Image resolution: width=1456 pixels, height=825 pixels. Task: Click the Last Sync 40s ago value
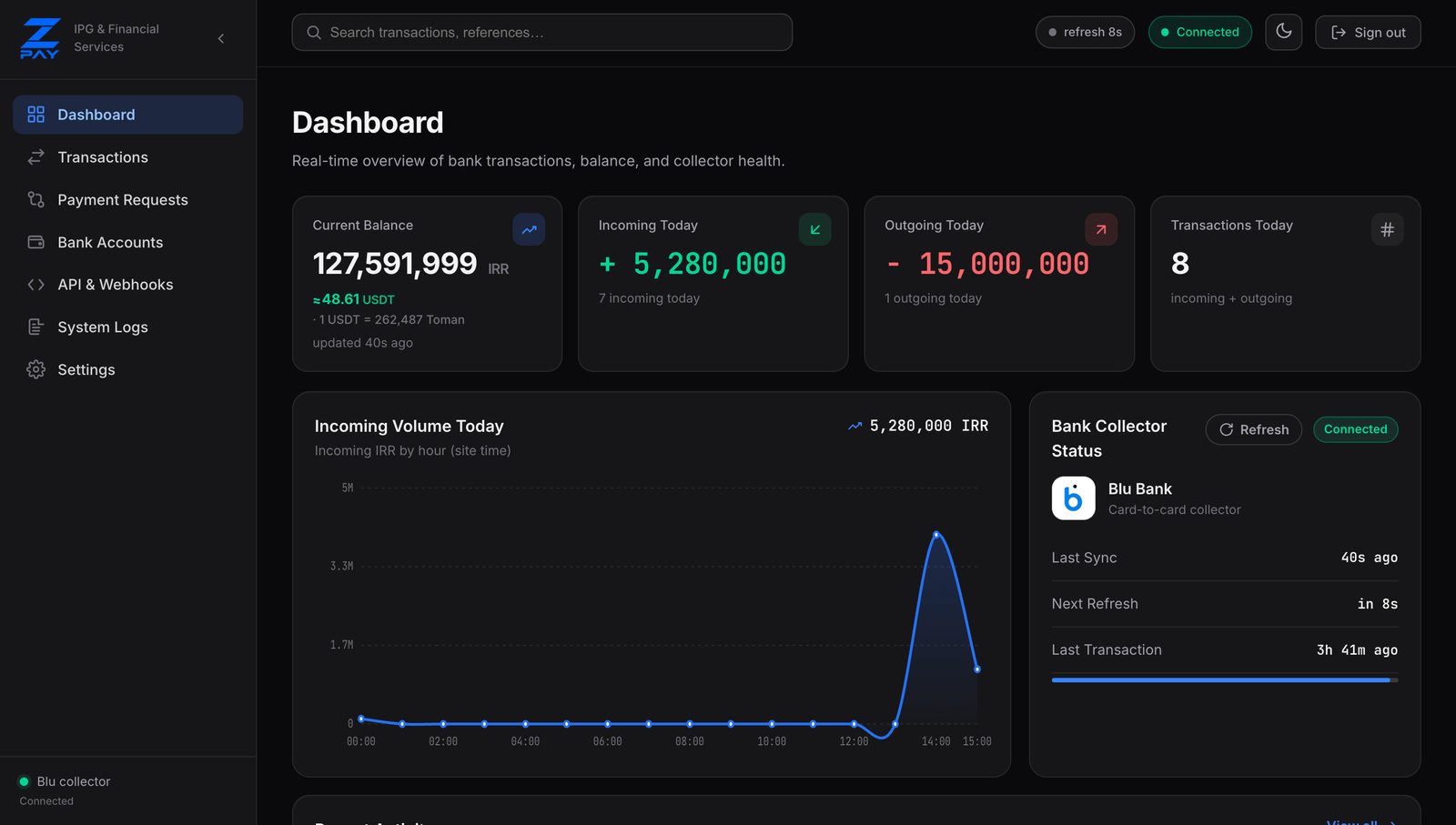click(x=1369, y=558)
